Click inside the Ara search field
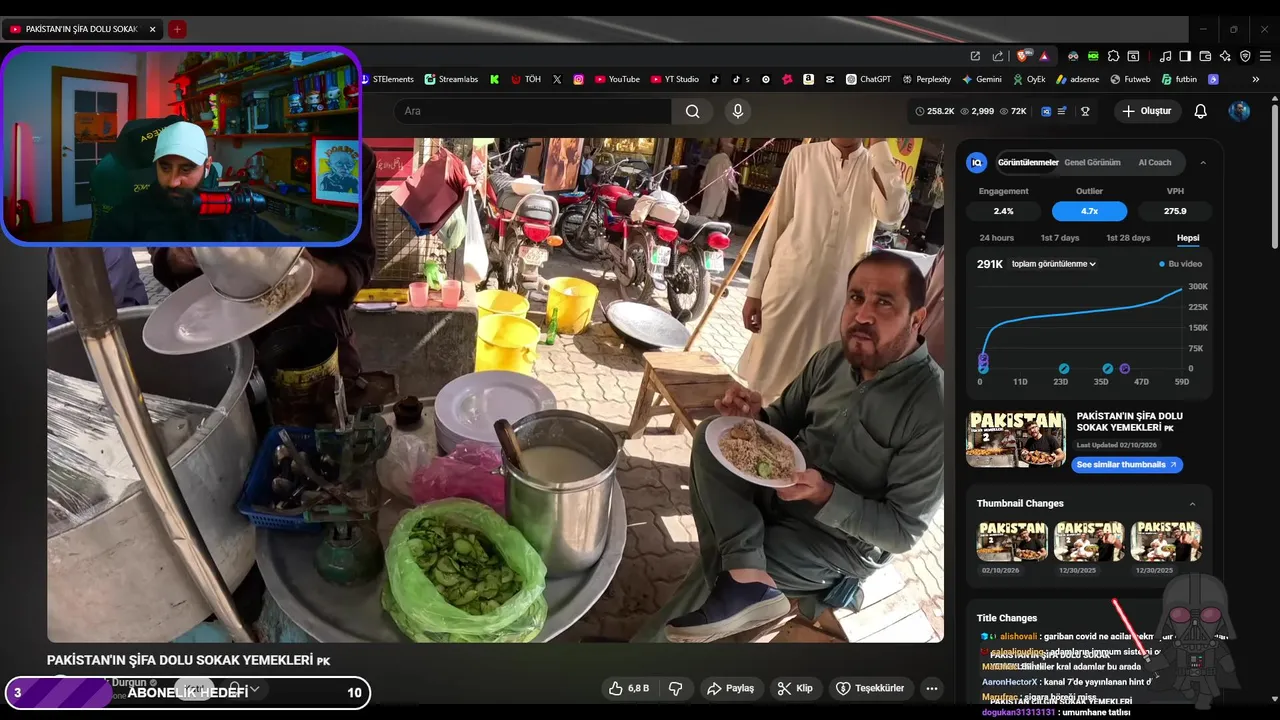This screenshot has height=720, width=1280. (x=532, y=111)
